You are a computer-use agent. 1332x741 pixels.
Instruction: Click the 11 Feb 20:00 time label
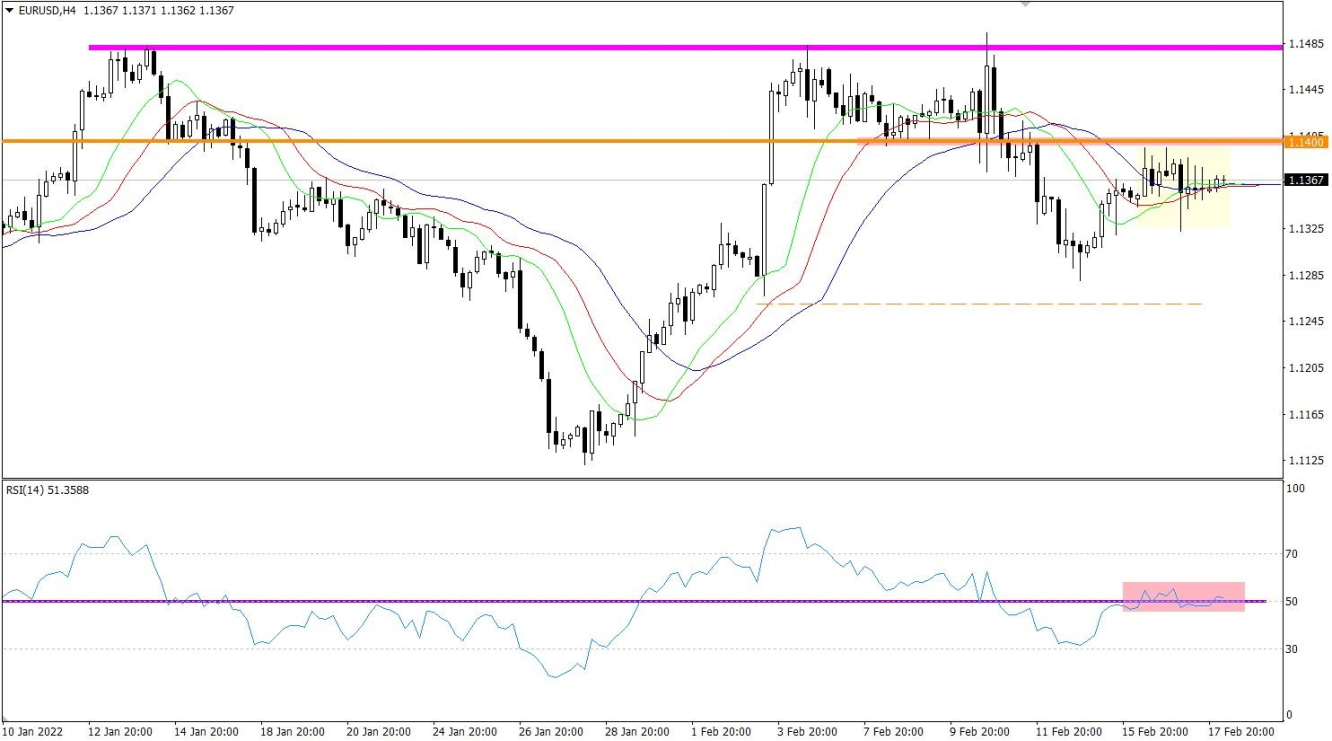click(x=1070, y=732)
